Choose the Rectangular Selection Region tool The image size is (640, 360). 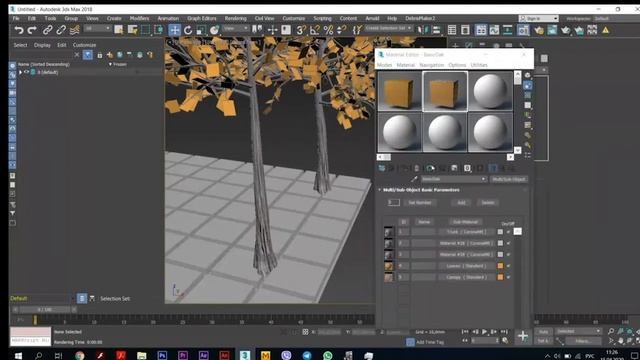[145, 30]
